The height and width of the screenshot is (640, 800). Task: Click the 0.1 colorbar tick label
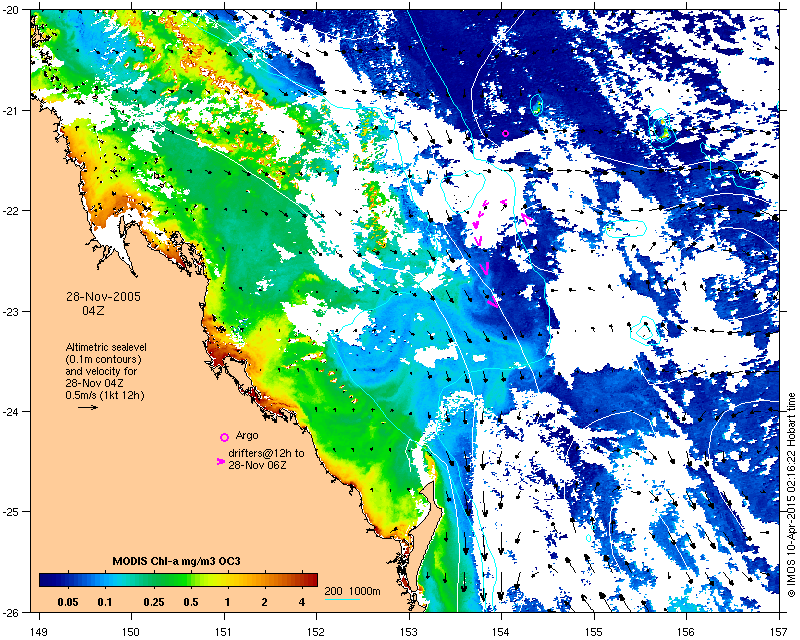(105, 602)
